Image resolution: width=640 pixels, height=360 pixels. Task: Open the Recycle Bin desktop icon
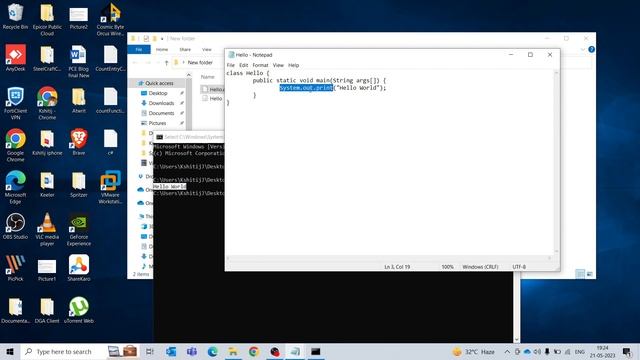15,16
